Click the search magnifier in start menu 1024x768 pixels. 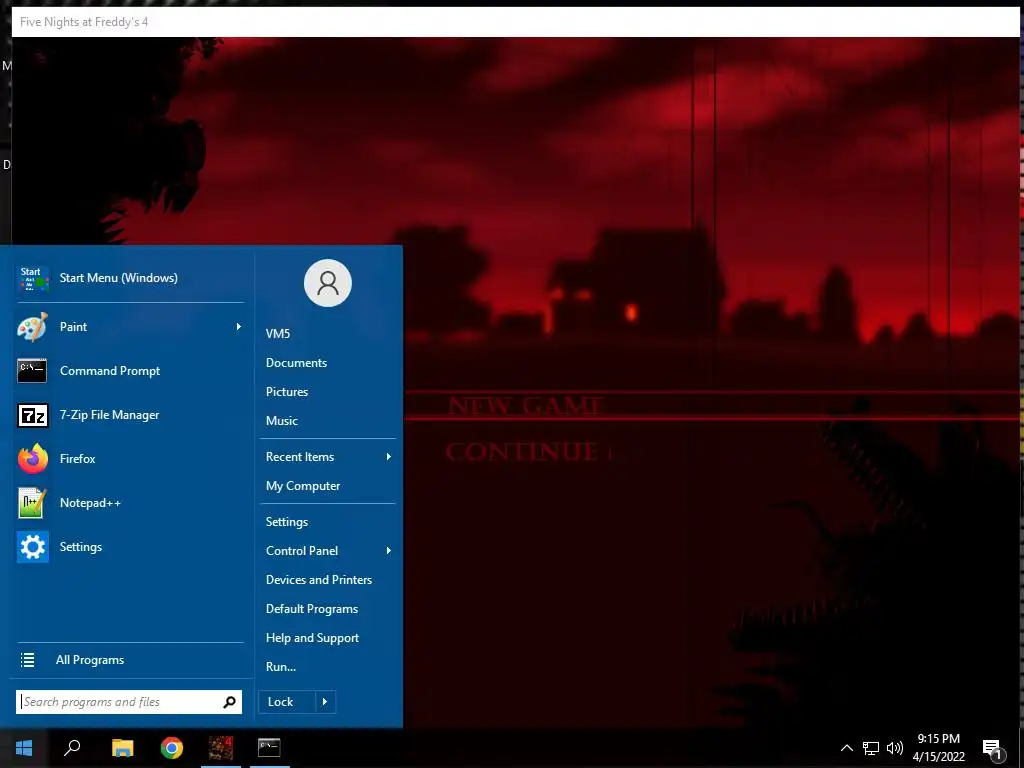(x=229, y=702)
